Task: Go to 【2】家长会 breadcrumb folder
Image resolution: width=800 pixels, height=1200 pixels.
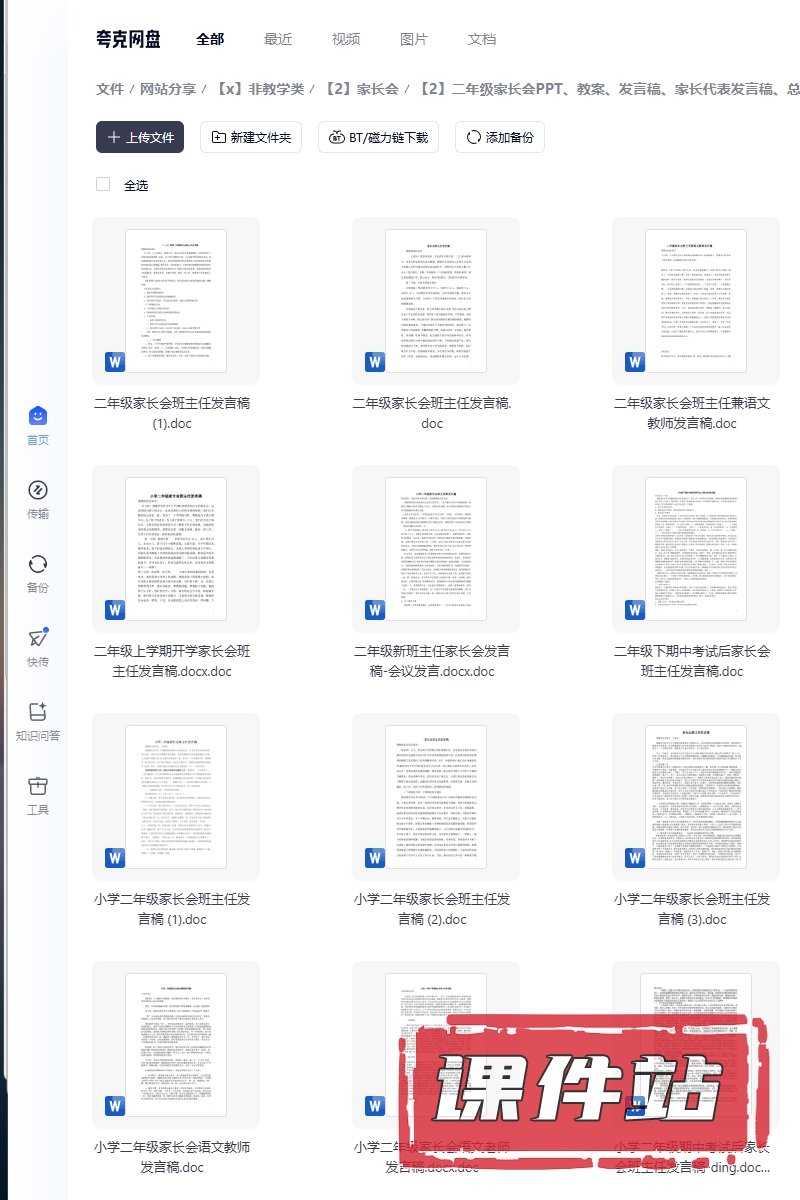Action: (x=361, y=89)
